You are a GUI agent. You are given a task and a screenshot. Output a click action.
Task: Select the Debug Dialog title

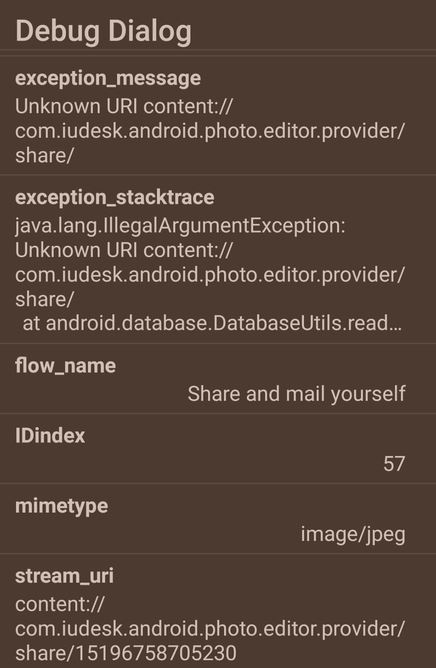(104, 32)
